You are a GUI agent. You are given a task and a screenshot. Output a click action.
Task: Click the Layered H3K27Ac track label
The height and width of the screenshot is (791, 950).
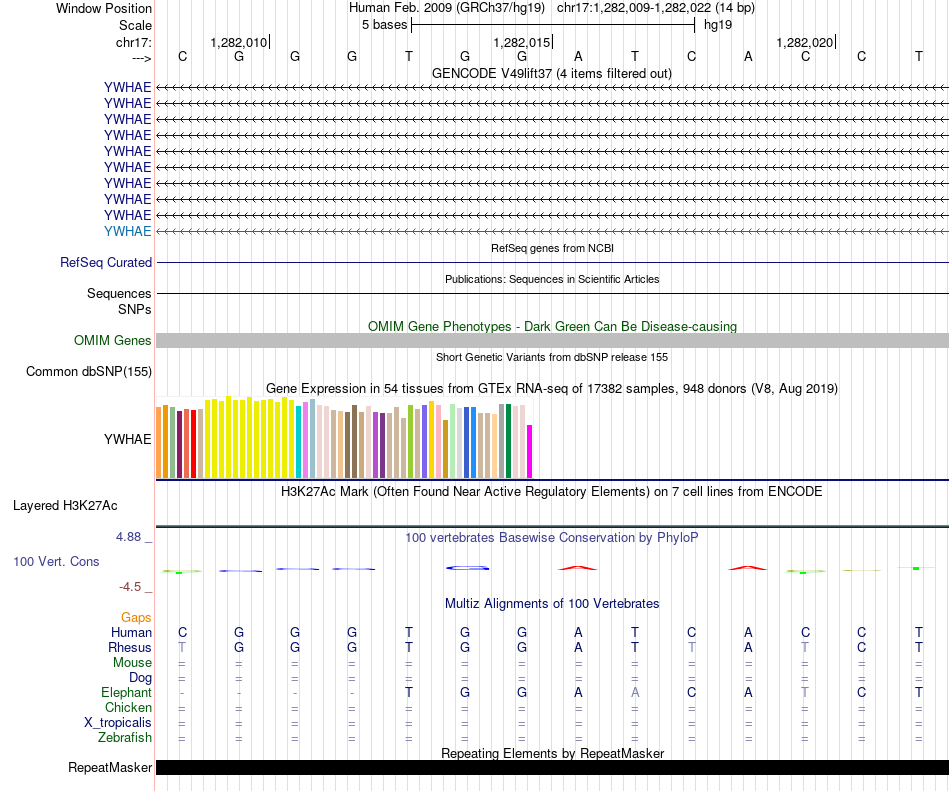point(65,505)
